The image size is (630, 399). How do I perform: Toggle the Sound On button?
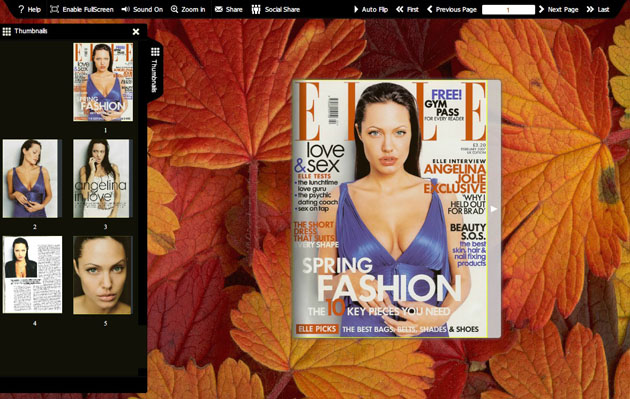tap(142, 9)
